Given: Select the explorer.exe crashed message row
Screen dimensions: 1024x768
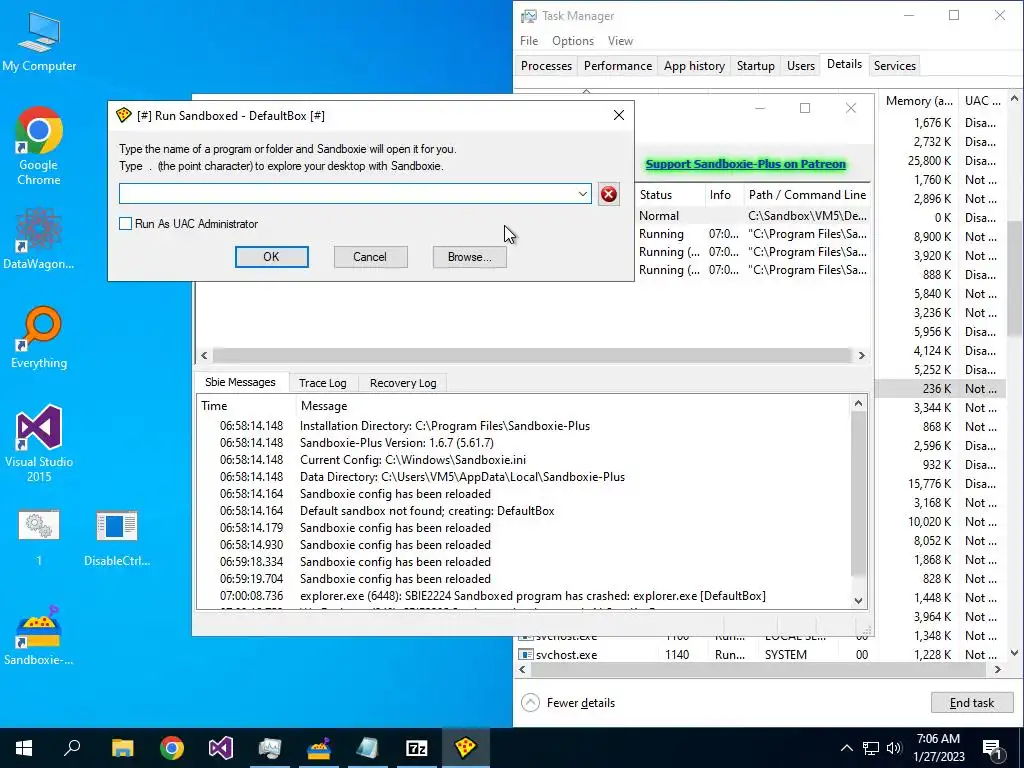Looking at the screenshot, I should (524, 596).
